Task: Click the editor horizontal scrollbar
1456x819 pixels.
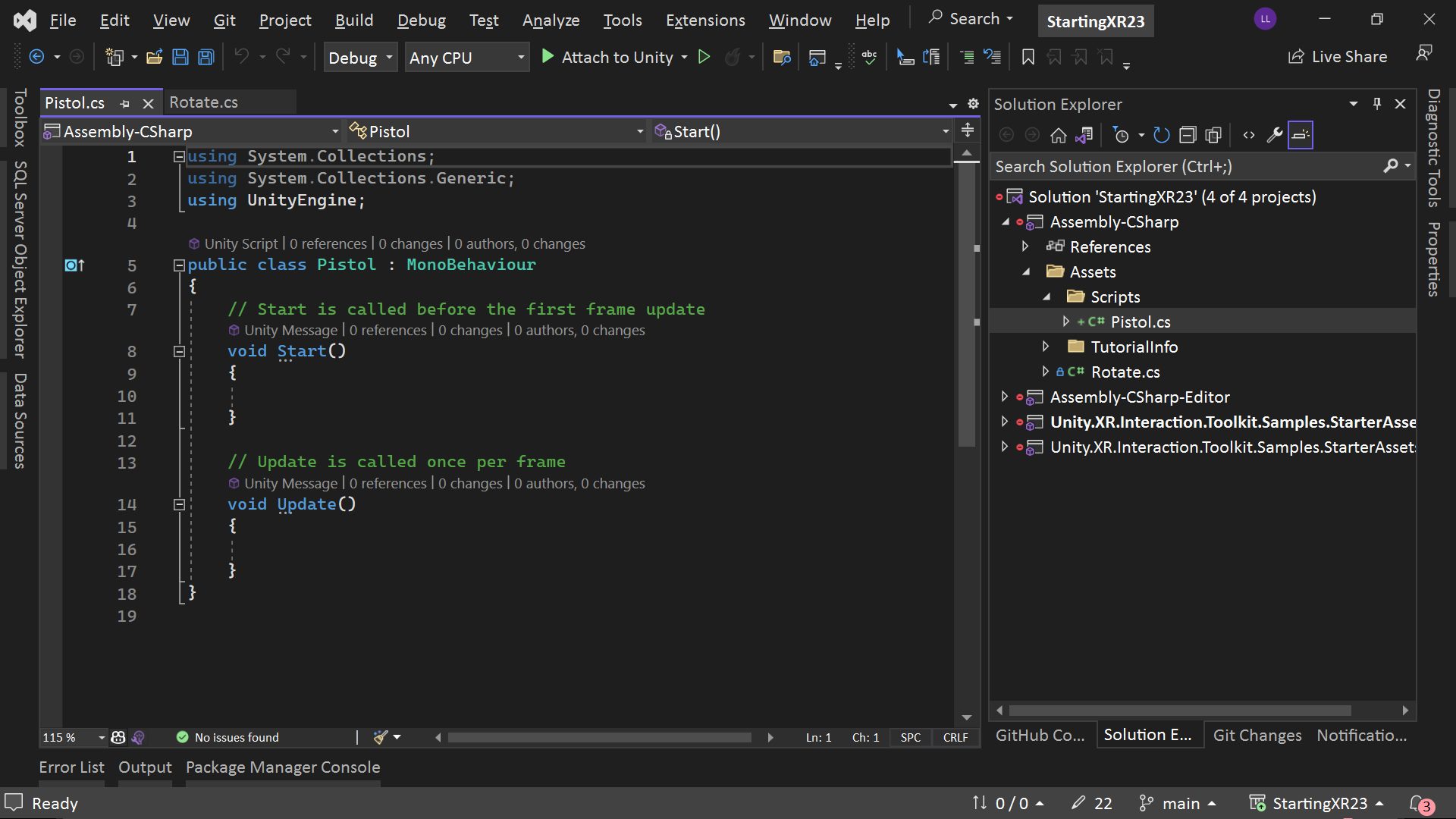Action: click(x=599, y=738)
